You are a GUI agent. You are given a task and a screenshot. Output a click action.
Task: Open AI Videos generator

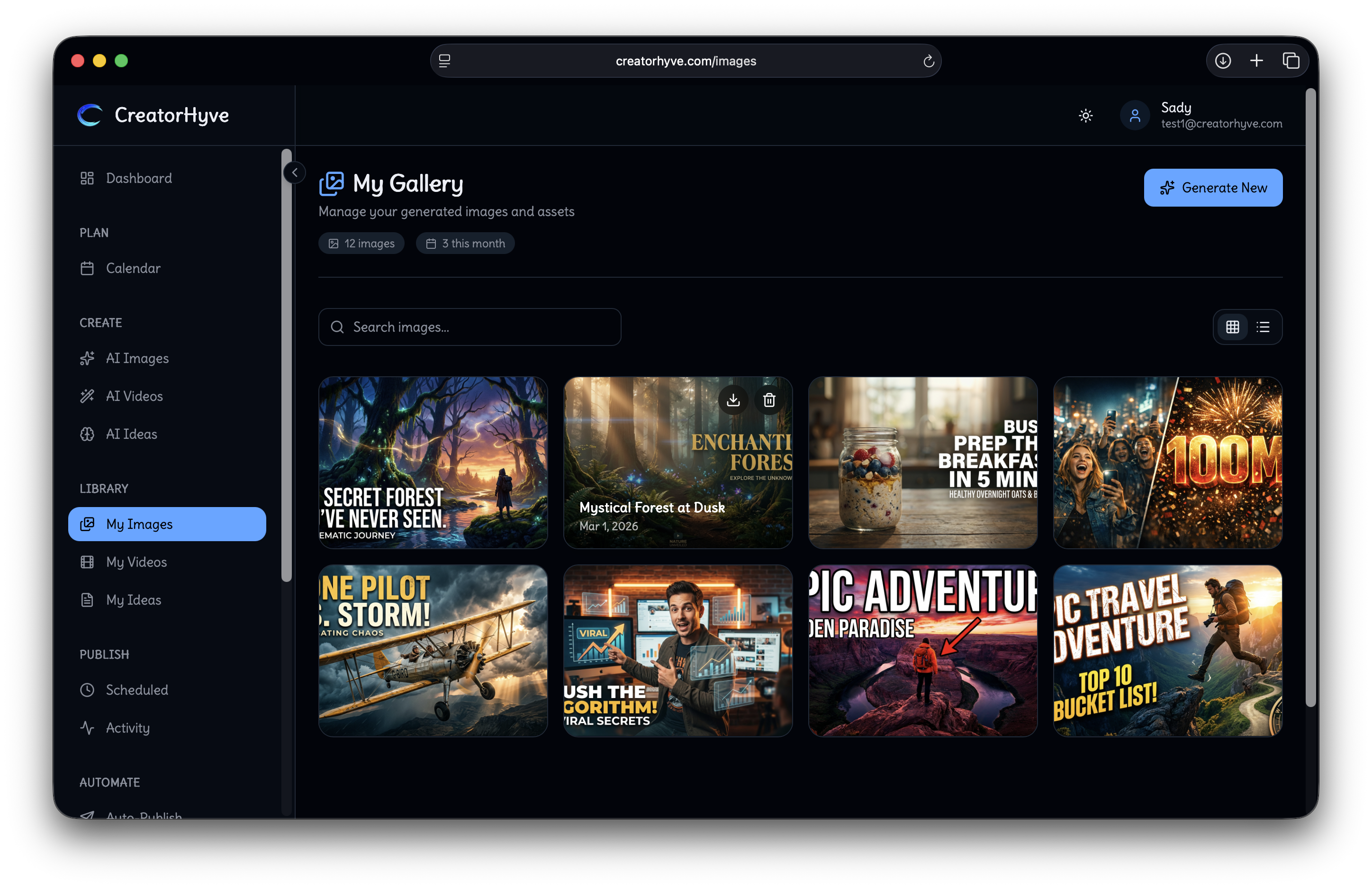point(135,396)
